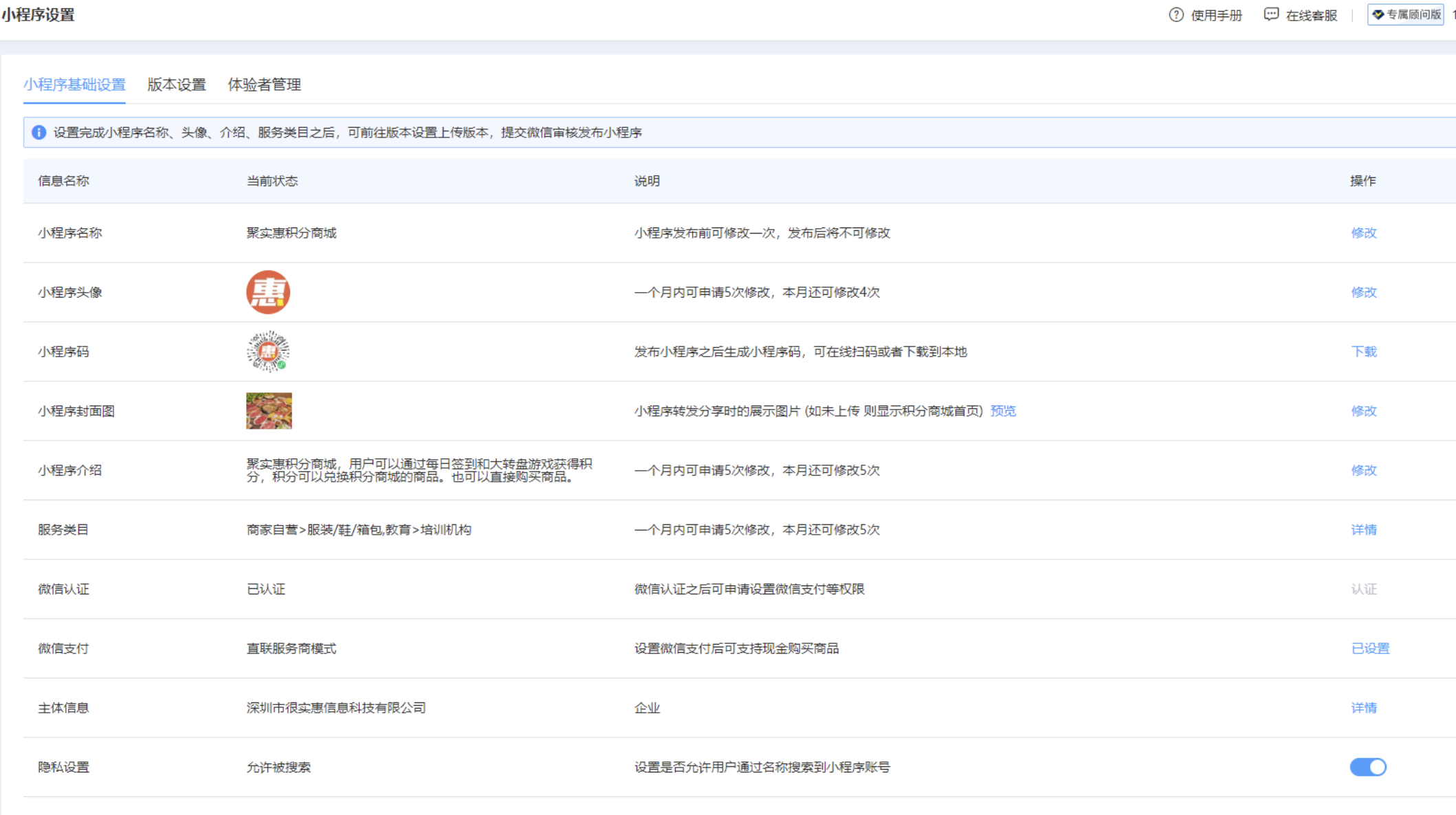The height and width of the screenshot is (815, 1456).
Task: Click the red 惠 mini program avatar
Action: [x=268, y=292]
